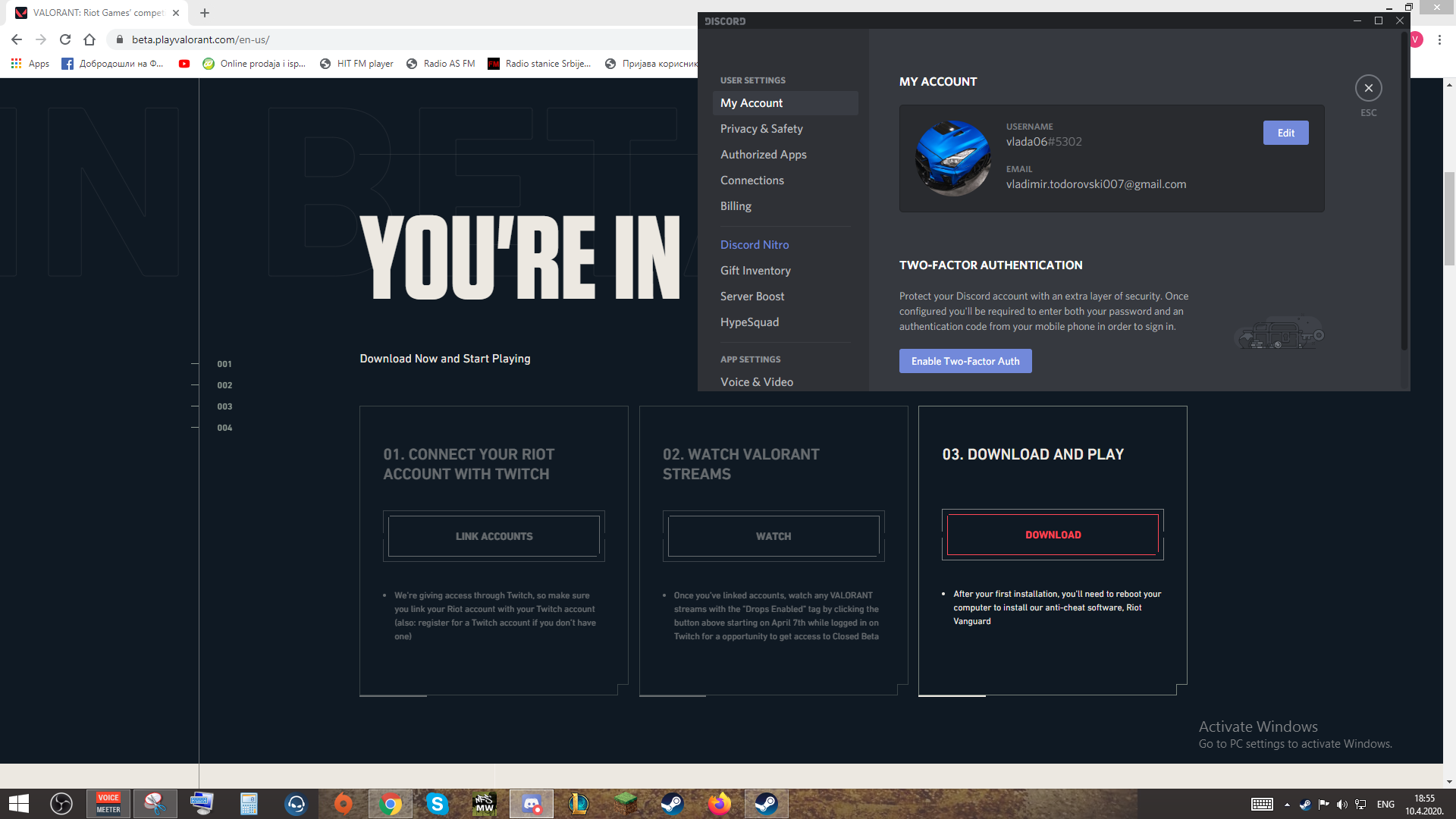Close the VALORANT Chrome tab
1456x819 pixels.
point(176,13)
